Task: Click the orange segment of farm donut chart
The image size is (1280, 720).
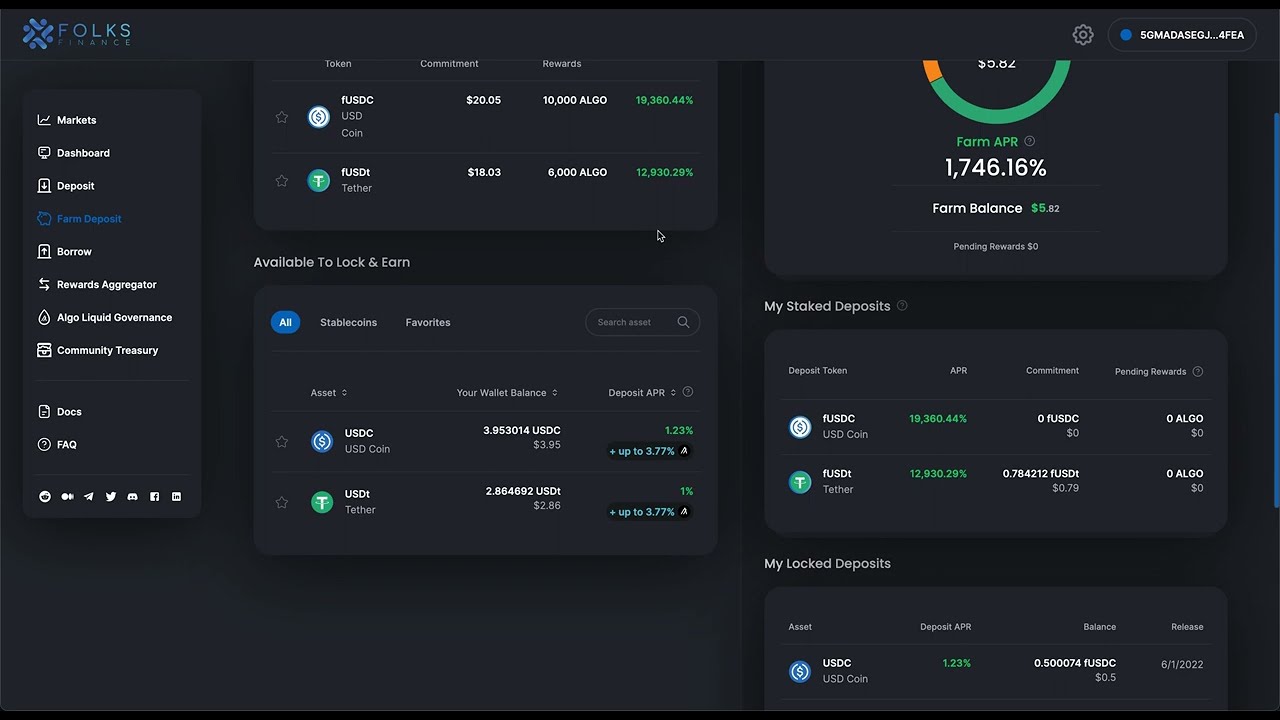Action: 932,71
